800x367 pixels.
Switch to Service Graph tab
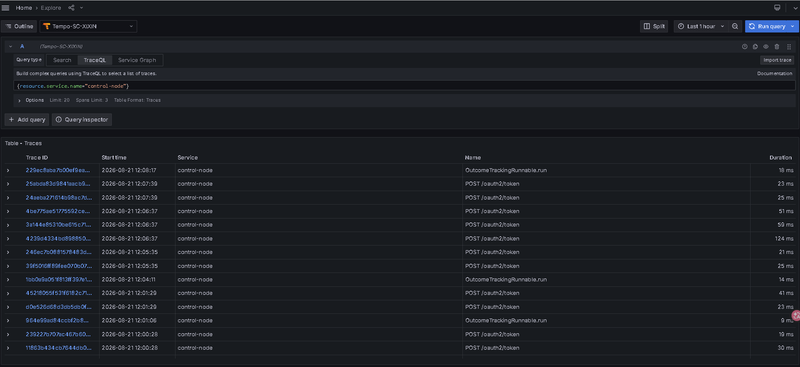pyautogui.click(x=137, y=60)
